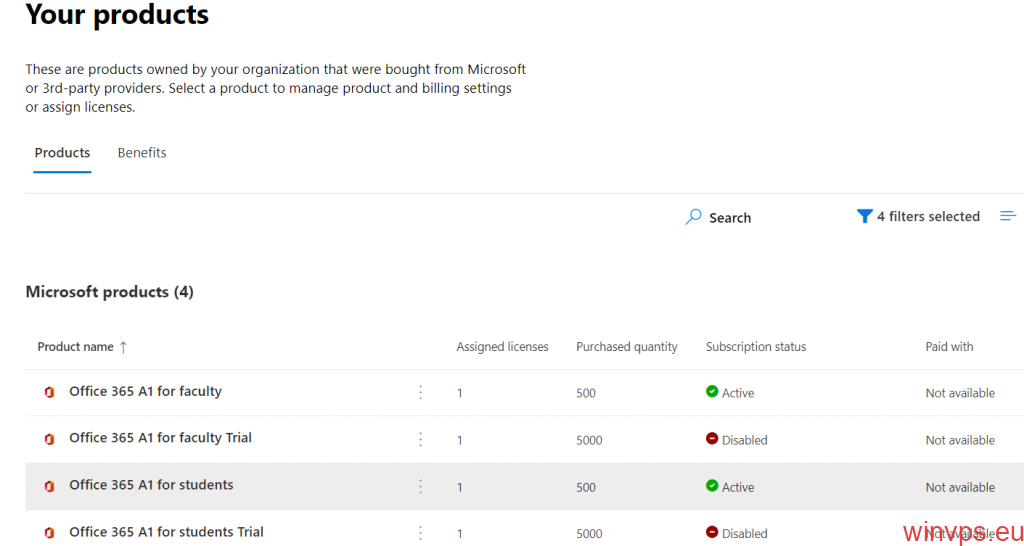1024x546 pixels.
Task: Click the Office icon beside A1 for students
Action: 49,486
